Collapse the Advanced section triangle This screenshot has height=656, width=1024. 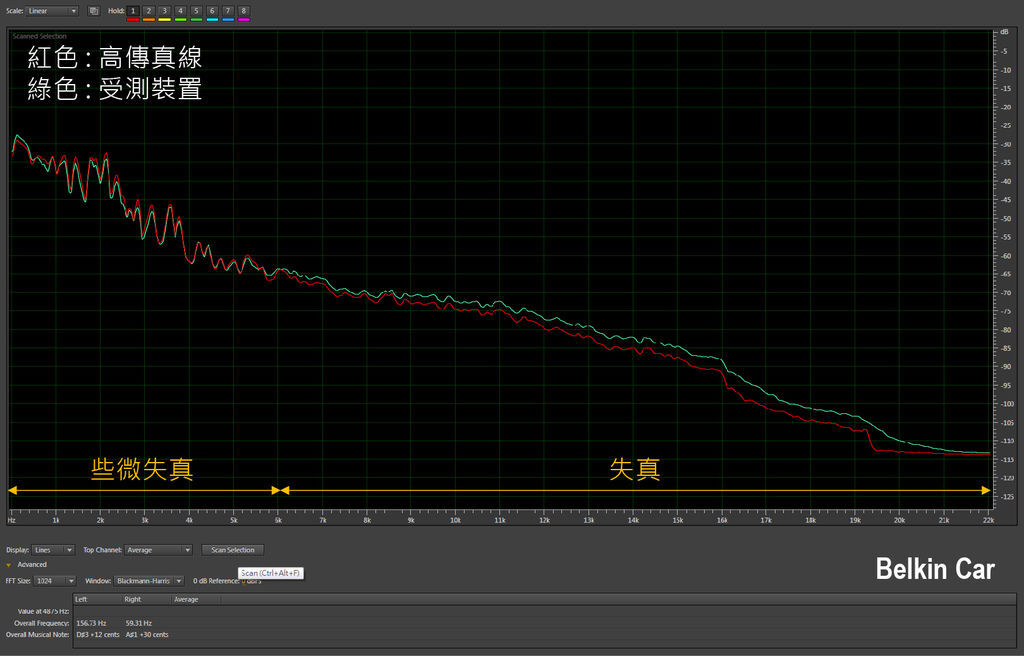[x=10, y=565]
